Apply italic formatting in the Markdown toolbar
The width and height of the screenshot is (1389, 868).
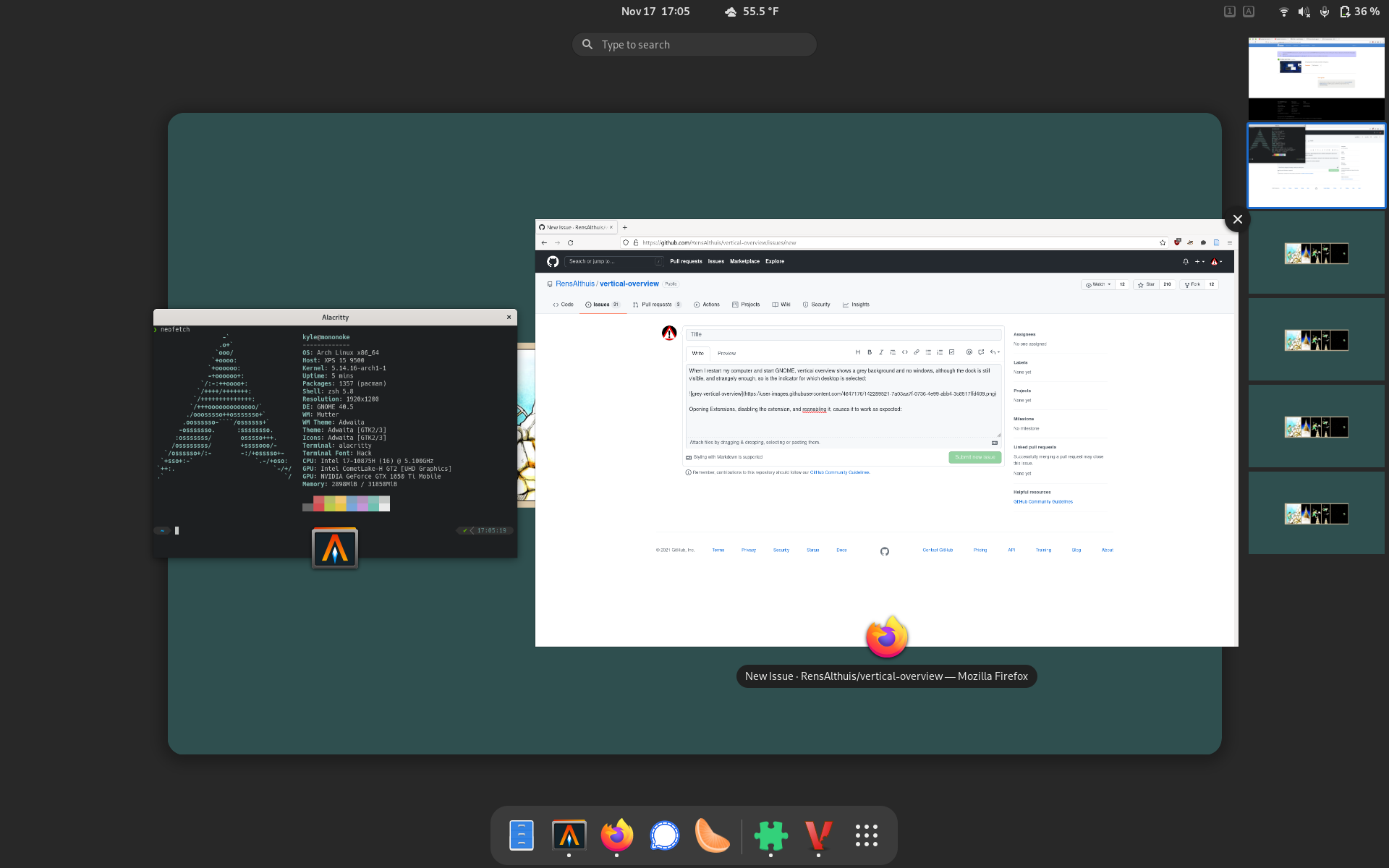[881, 352]
